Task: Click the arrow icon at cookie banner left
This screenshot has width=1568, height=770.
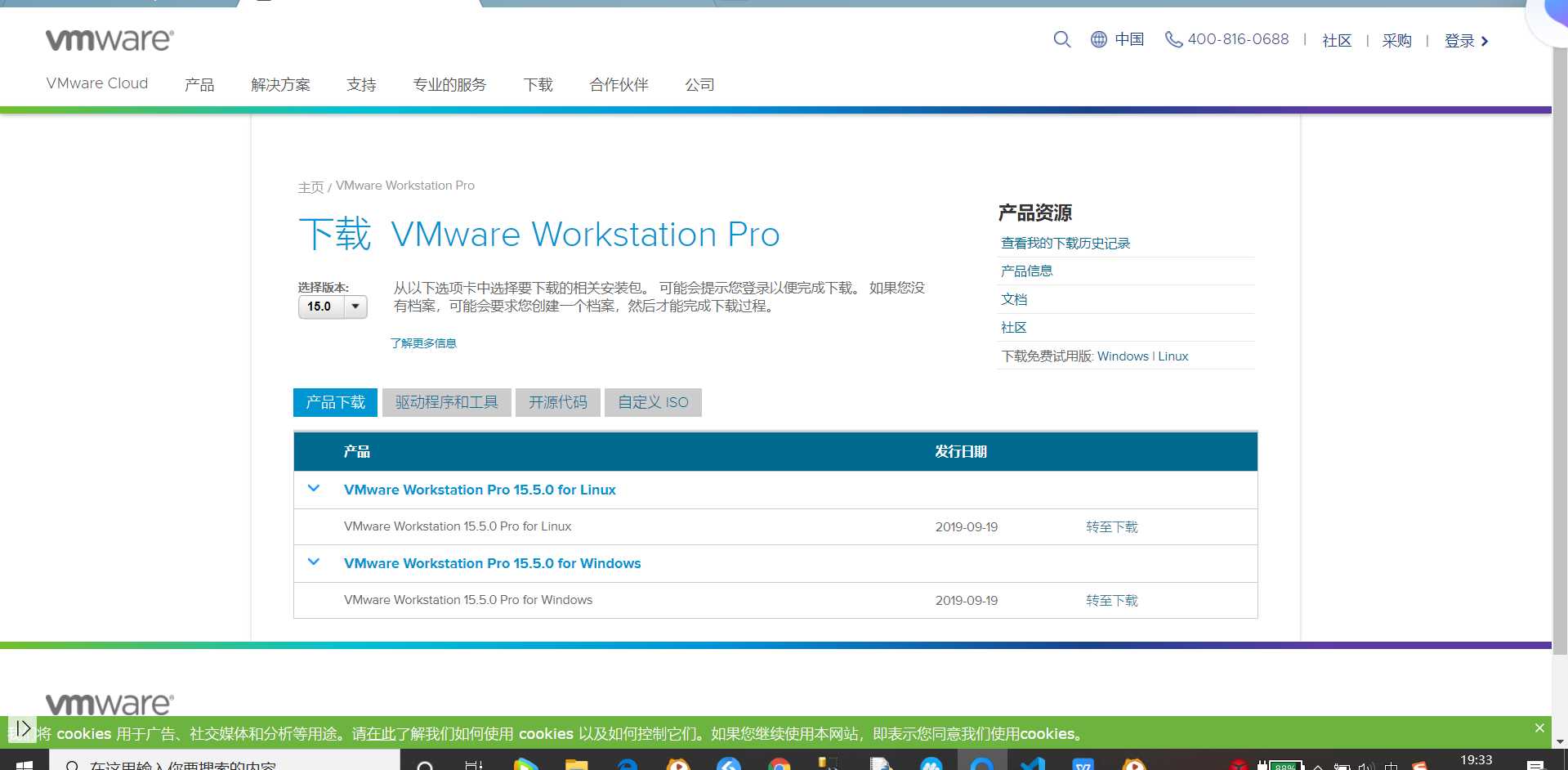Action: pyautogui.click(x=23, y=727)
